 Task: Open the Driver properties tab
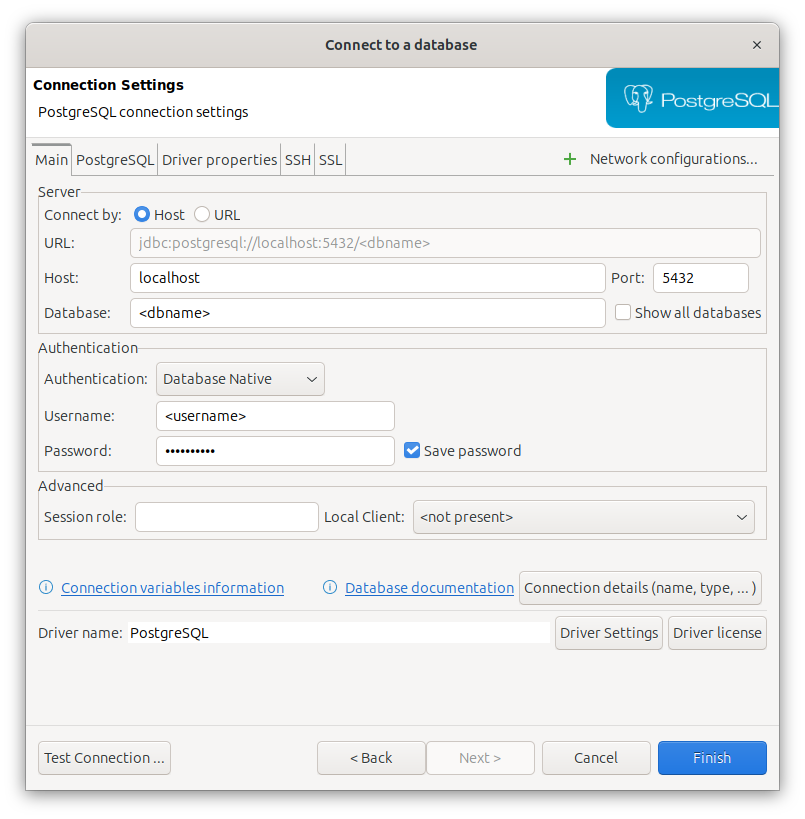tap(219, 159)
